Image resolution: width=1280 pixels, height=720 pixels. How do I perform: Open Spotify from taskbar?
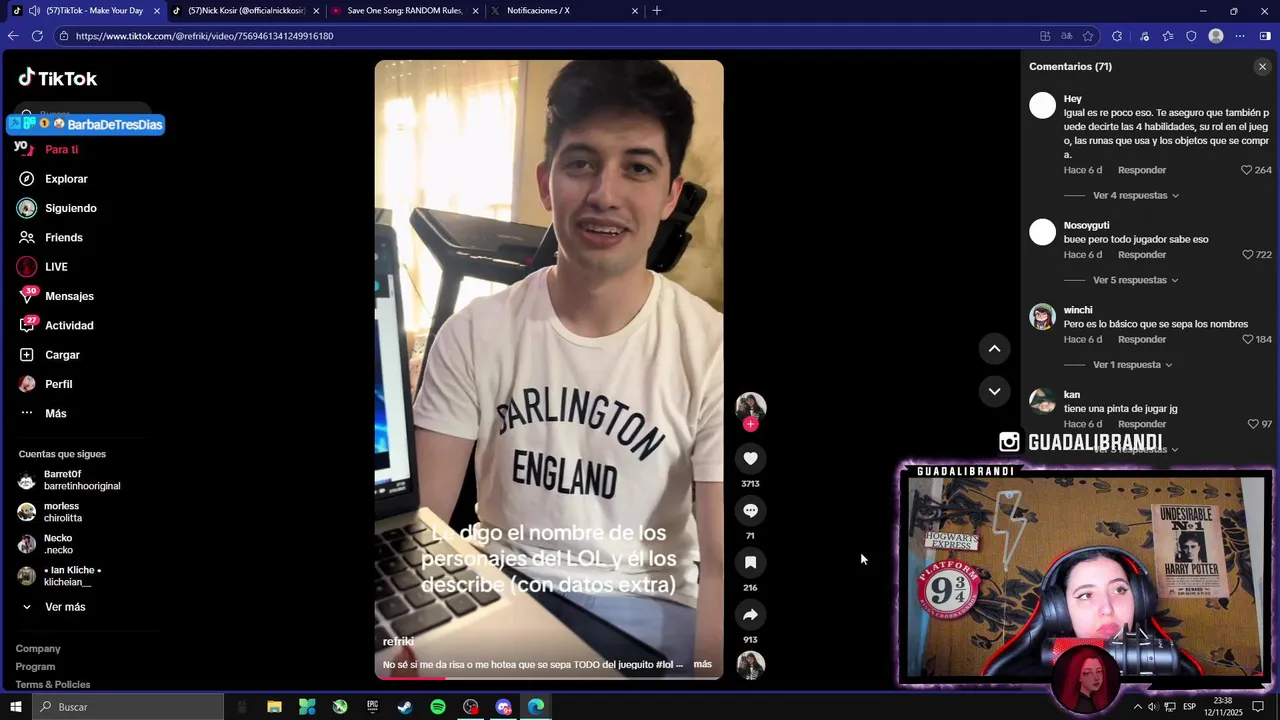tap(438, 707)
